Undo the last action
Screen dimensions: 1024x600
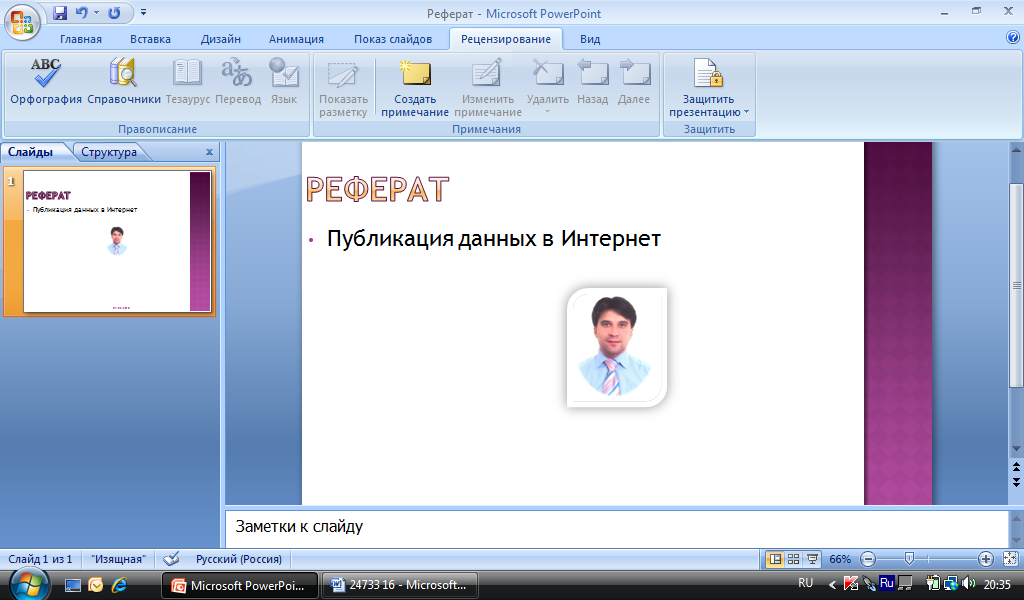point(81,13)
